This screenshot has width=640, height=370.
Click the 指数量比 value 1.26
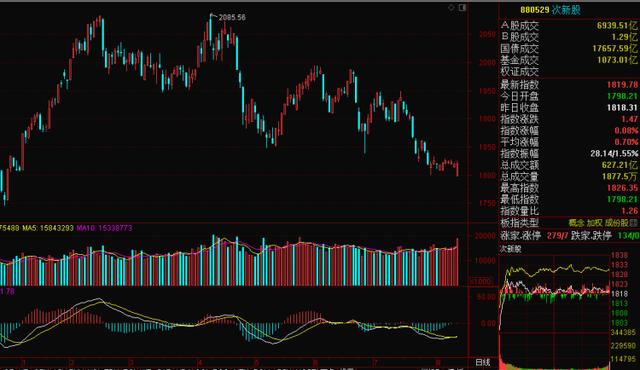[629, 211]
